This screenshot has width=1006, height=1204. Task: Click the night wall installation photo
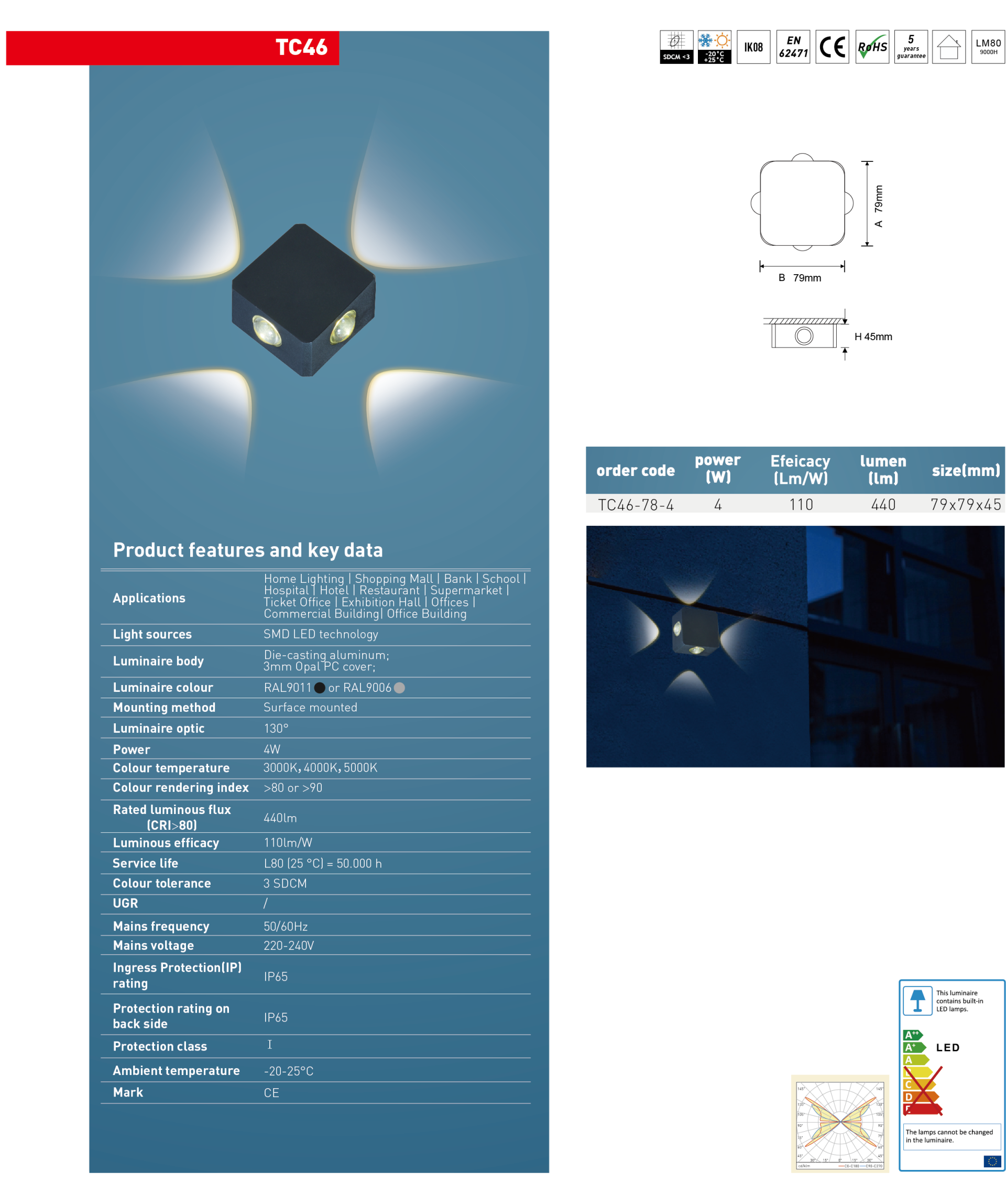pyautogui.click(x=795, y=646)
